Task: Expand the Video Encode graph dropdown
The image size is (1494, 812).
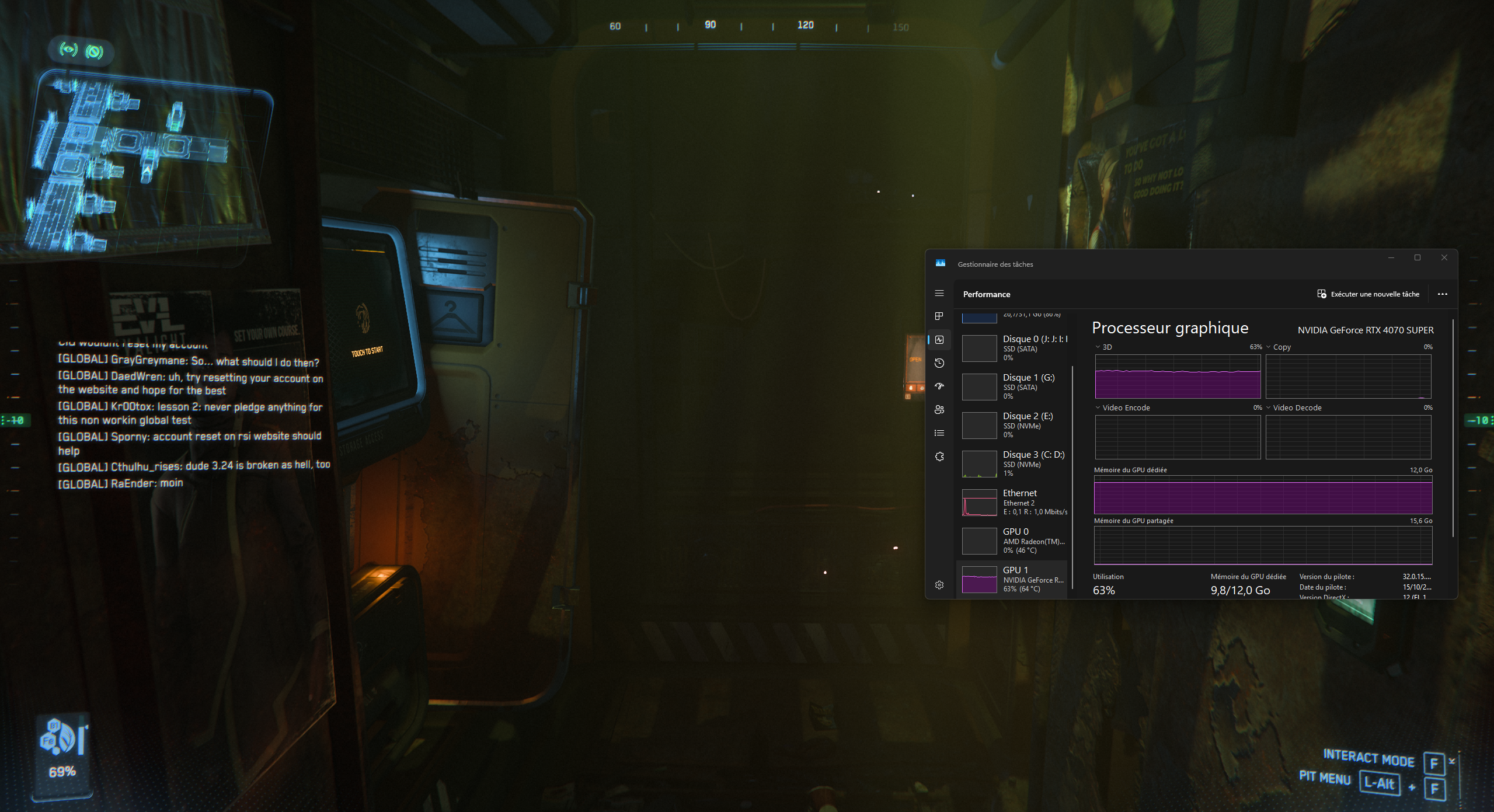Action: pyautogui.click(x=1098, y=407)
